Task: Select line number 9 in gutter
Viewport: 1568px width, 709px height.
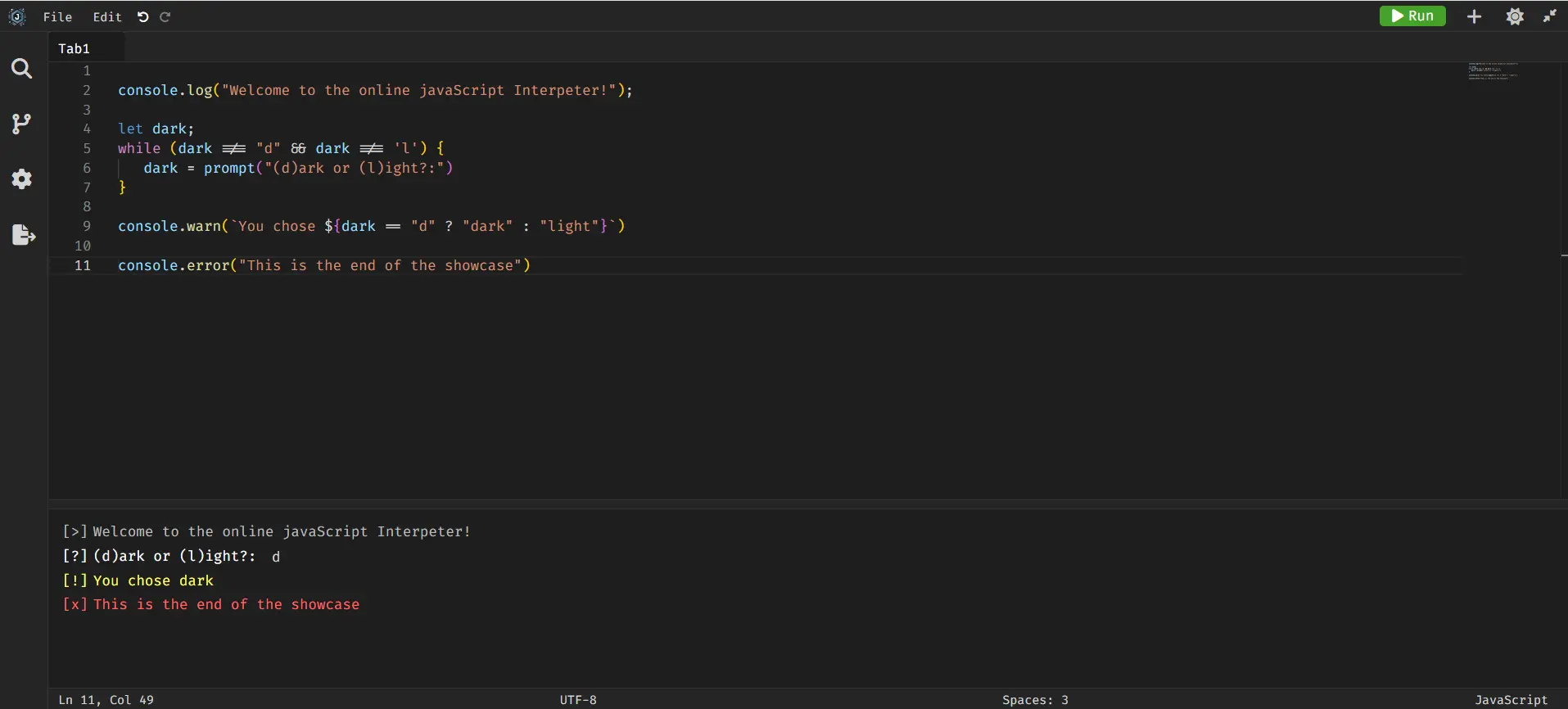Action: 87,226
